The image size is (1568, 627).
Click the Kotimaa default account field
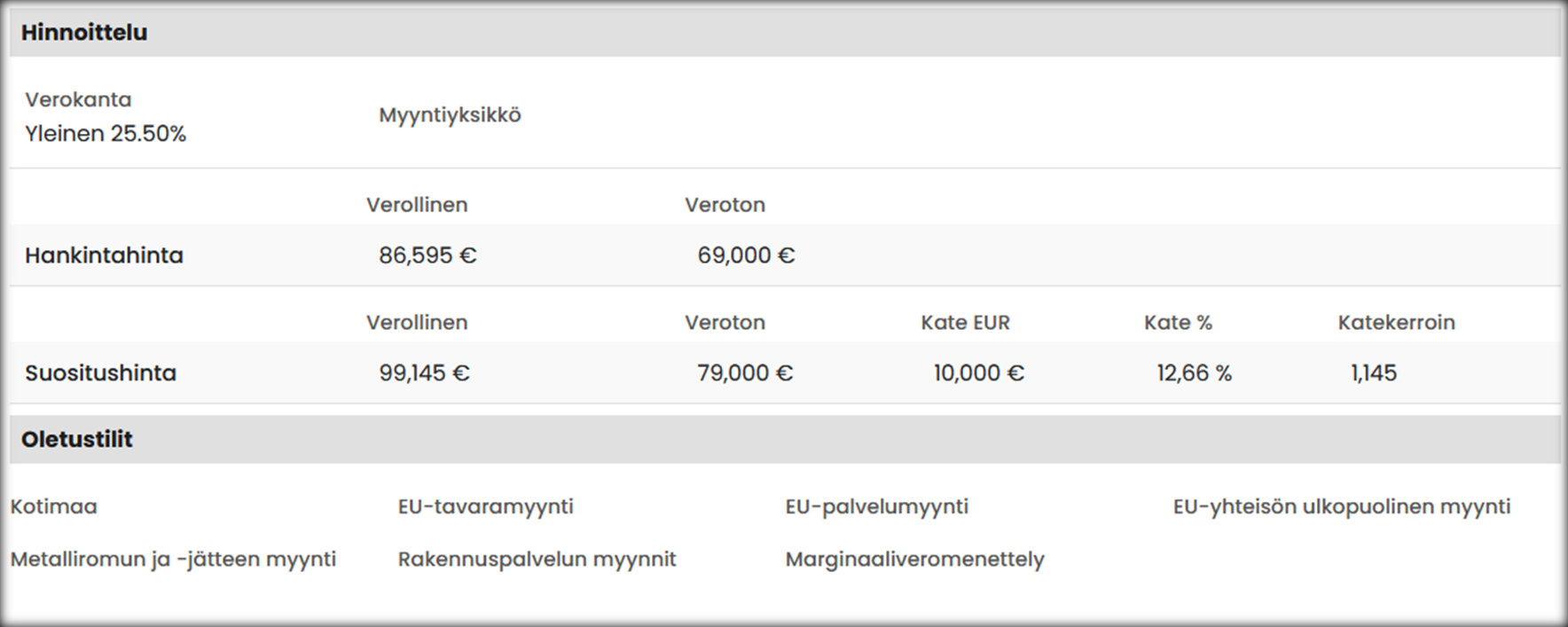(x=54, y=506)
